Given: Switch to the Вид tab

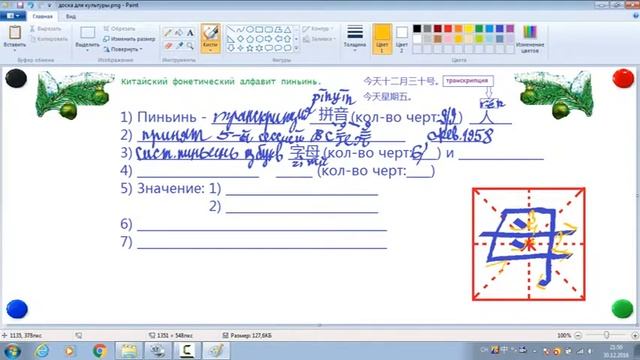Looking at the screenshot, I should pyautogui.click(x=71, y=17).
